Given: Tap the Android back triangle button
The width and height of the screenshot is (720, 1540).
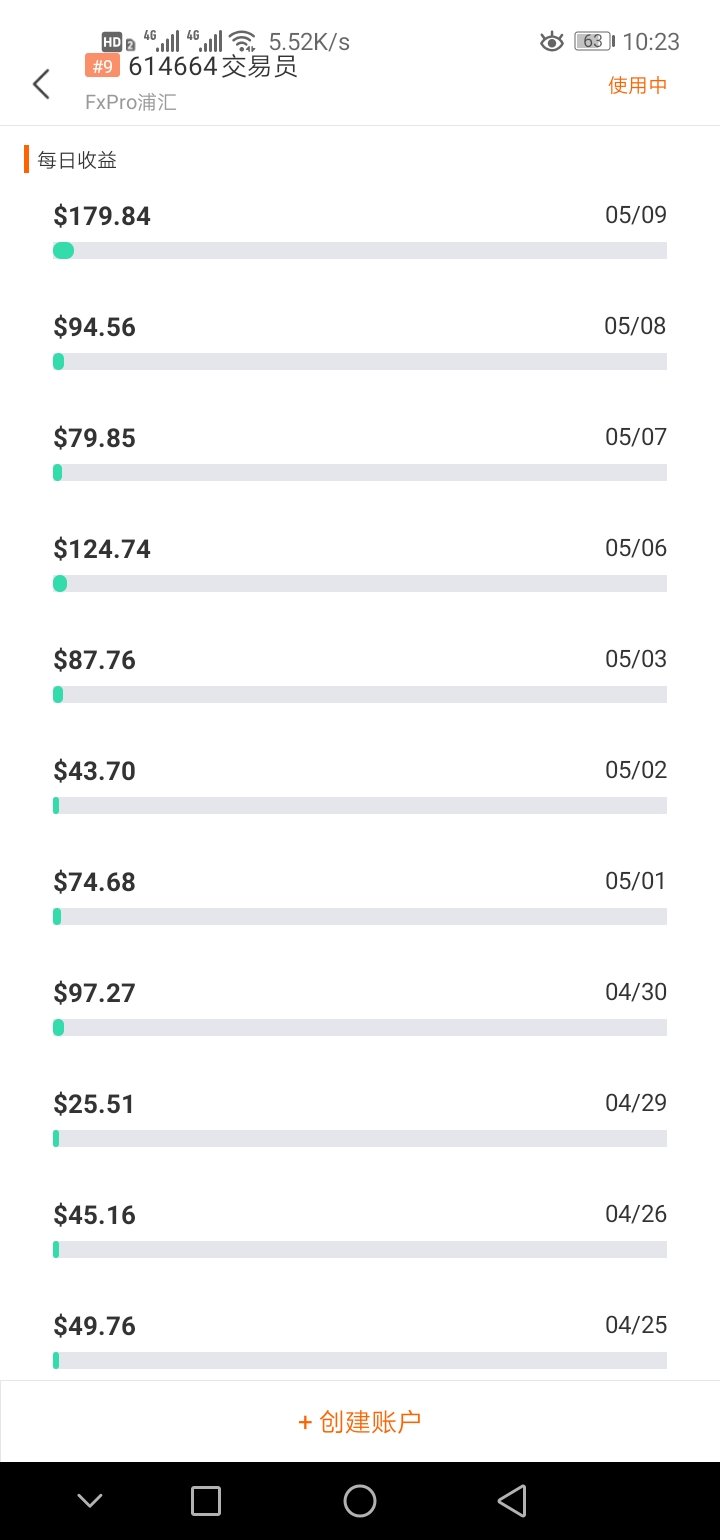Looking at the screenshot, I should [x=512, y=1500].
